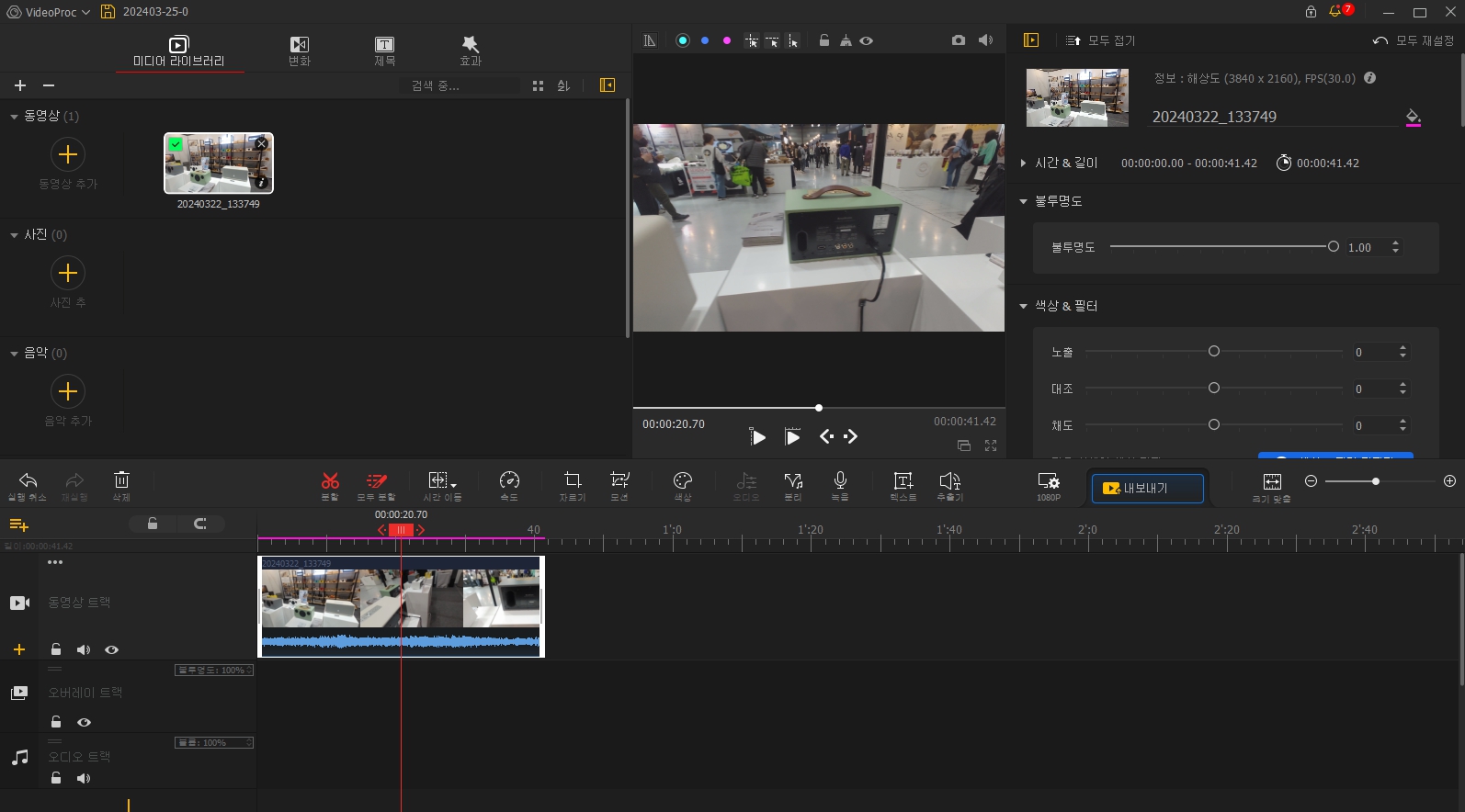Take a snapshot with camera icon

(x=959, y=40)
